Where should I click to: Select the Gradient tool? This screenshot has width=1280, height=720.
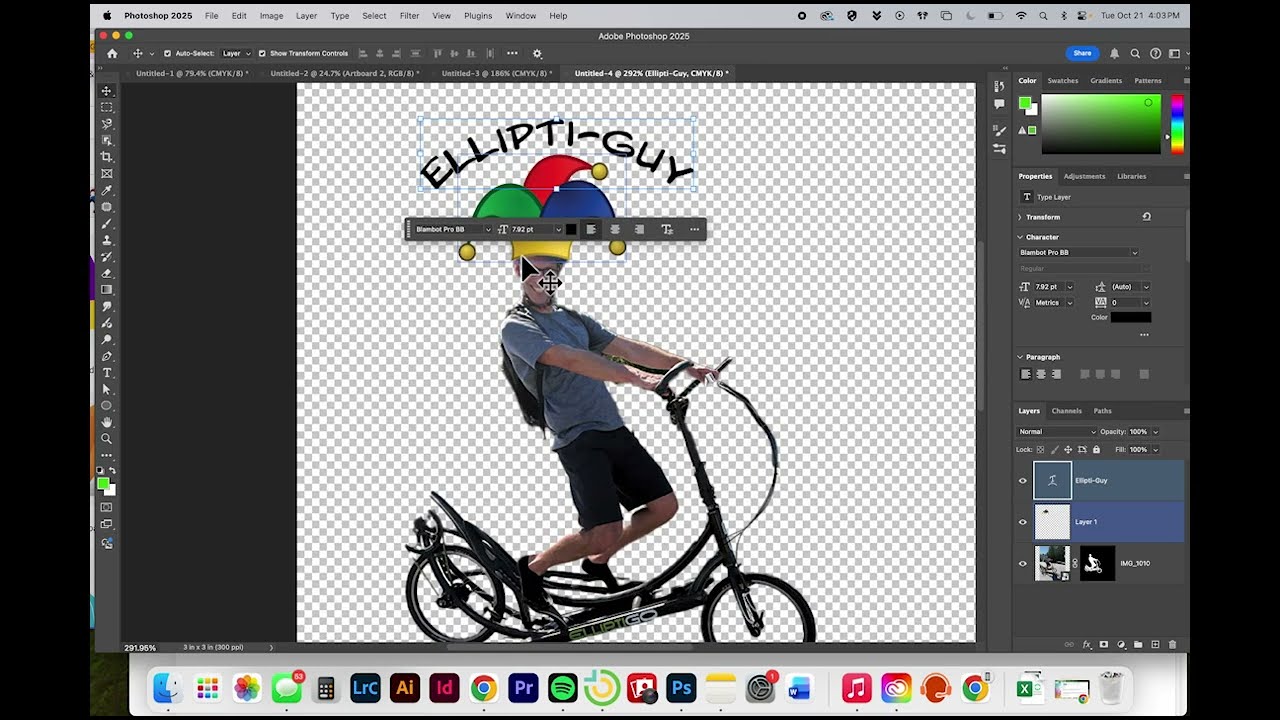click(106, 290)
